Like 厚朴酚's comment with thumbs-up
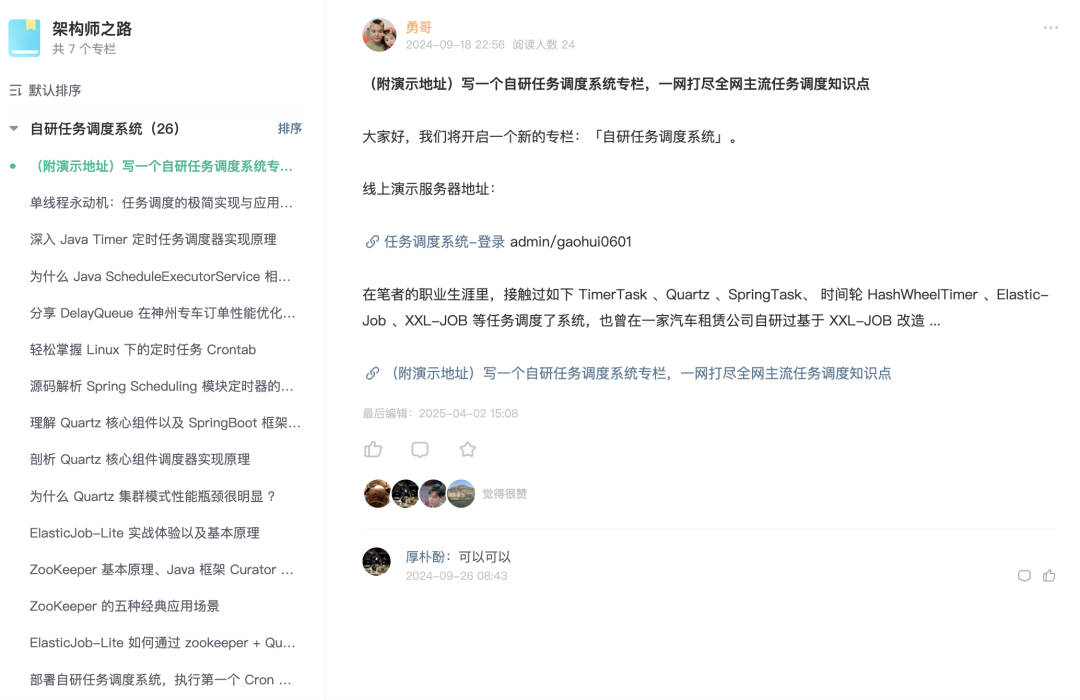 1049,575
